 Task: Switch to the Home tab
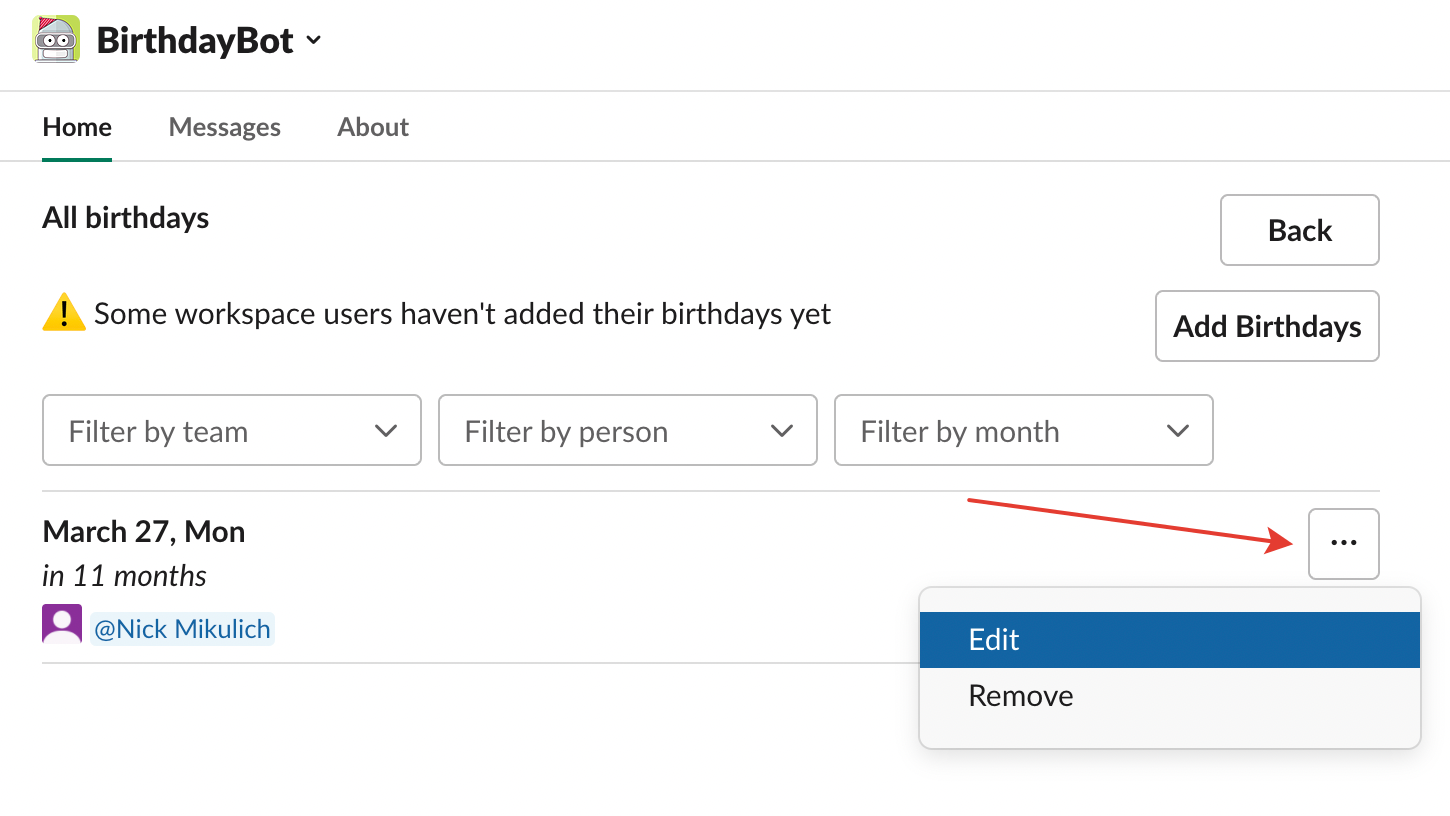[x=77, y=127]
